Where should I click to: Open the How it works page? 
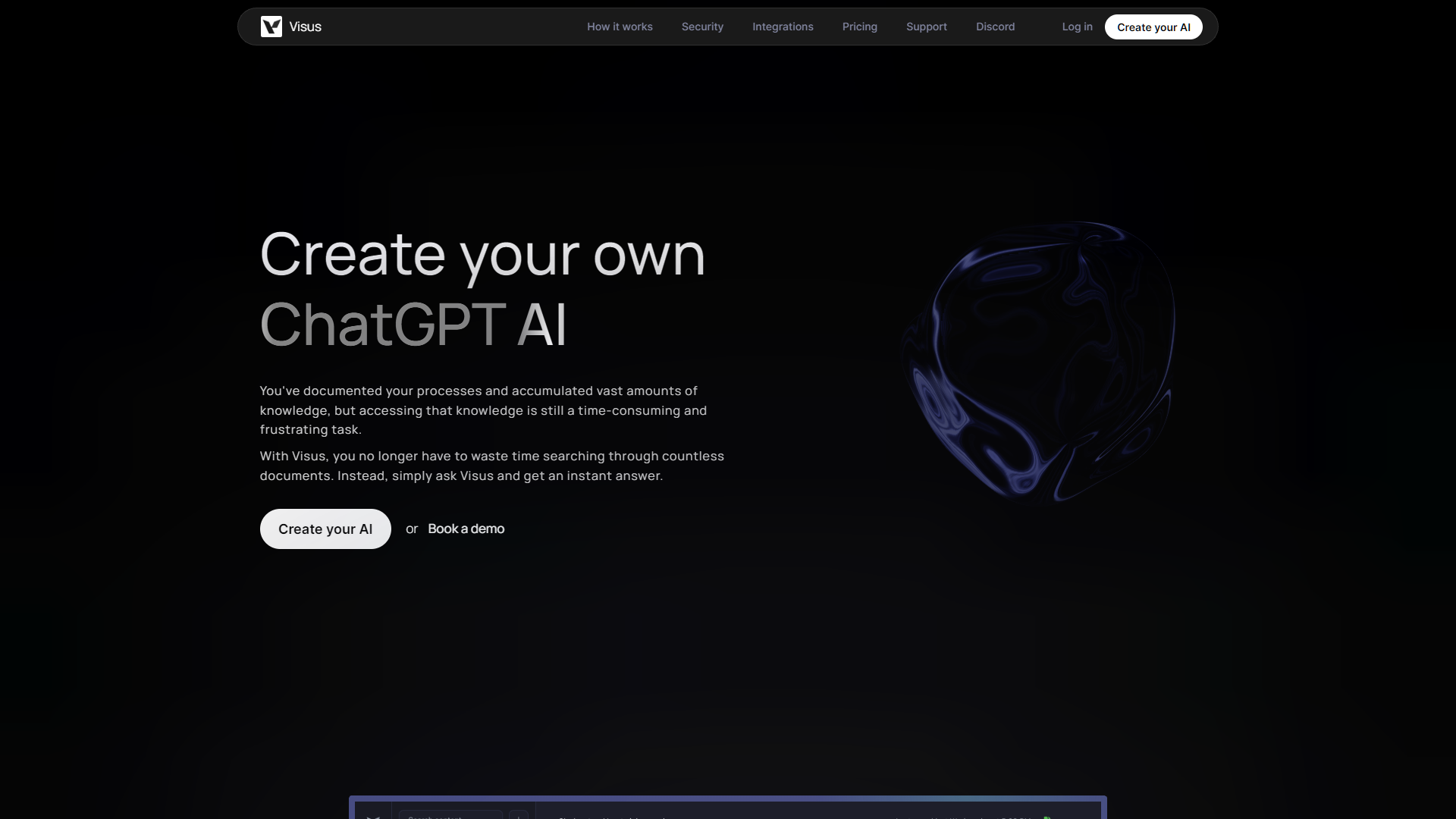620,27
